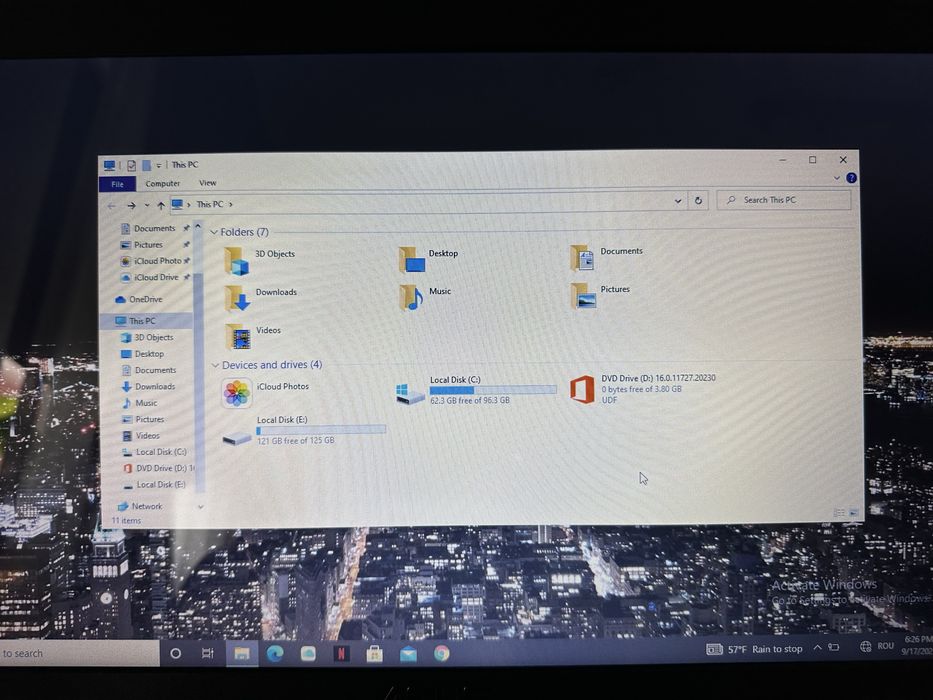Click ROU input language indicator
933x700 pixels.
point(885,646)
